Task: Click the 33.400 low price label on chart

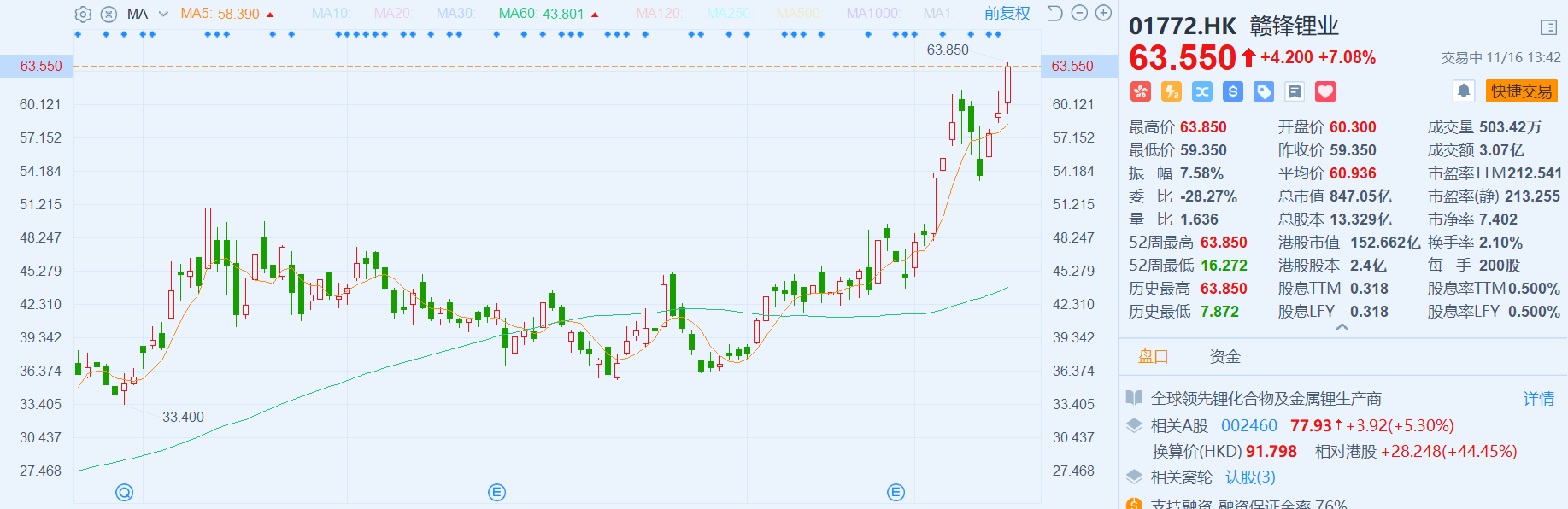Action: pos(184,417)
